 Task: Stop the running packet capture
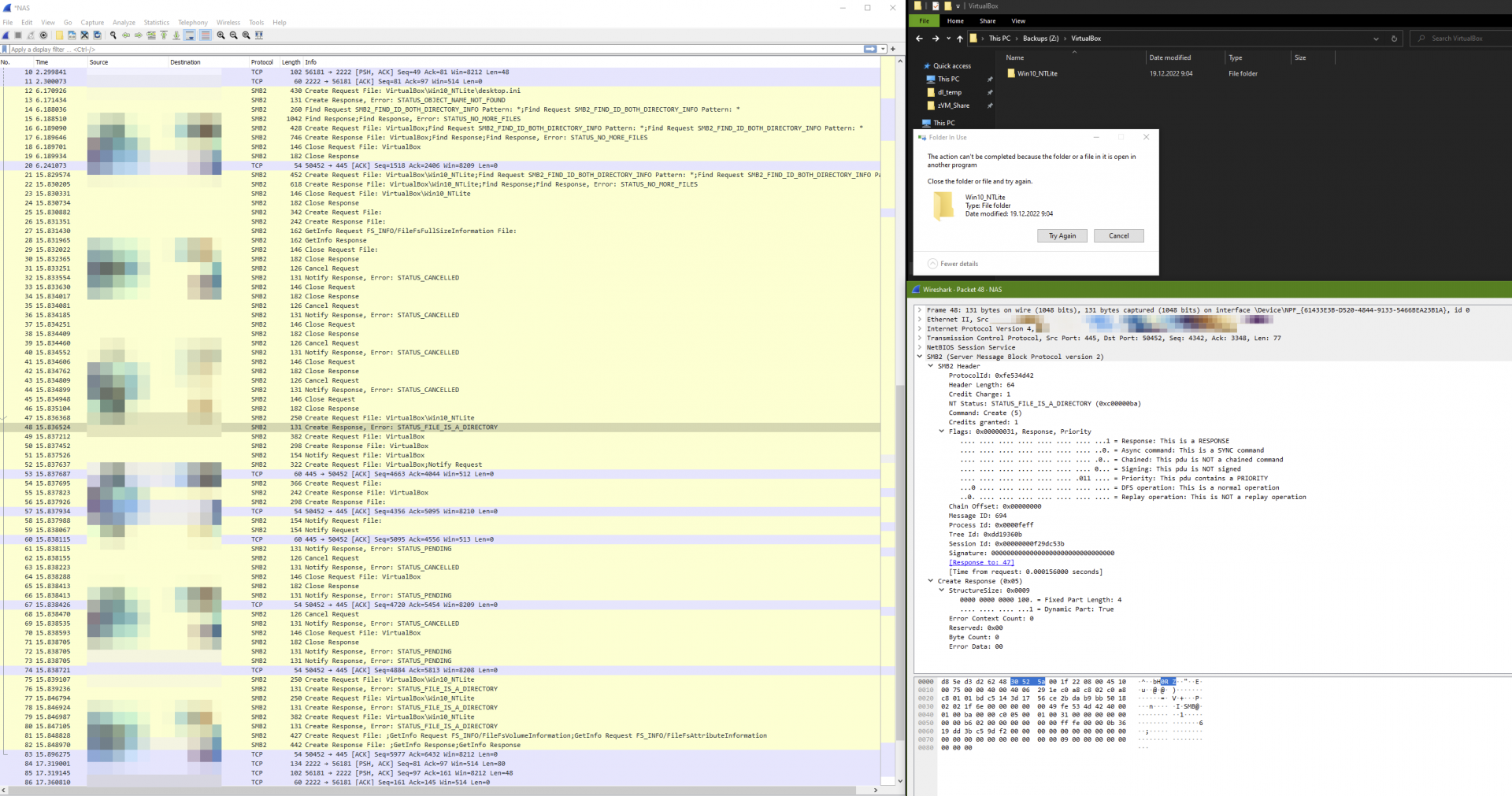(x=18, y=35)
